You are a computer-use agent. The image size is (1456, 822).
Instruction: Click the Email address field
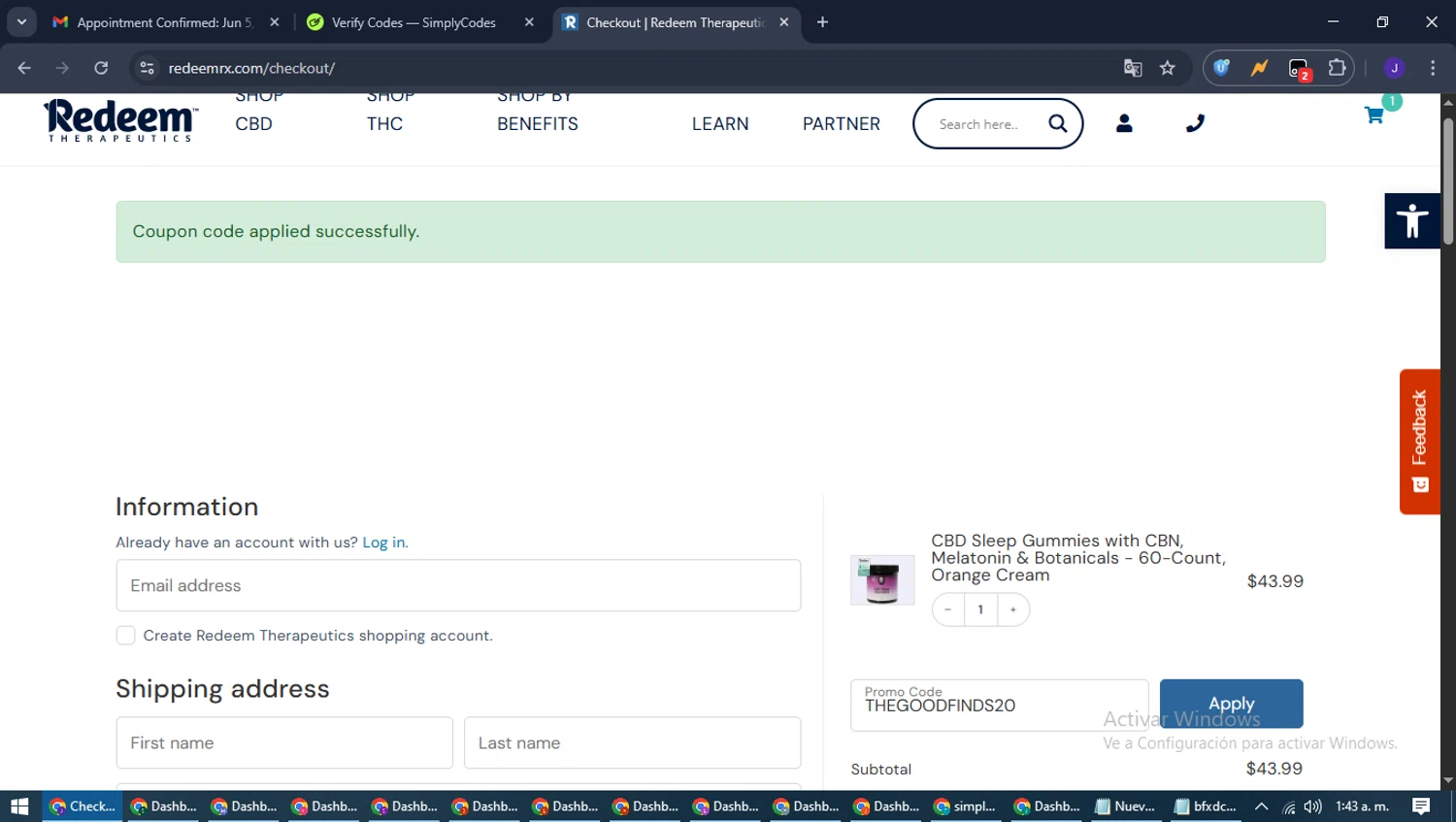click(458, 585)
